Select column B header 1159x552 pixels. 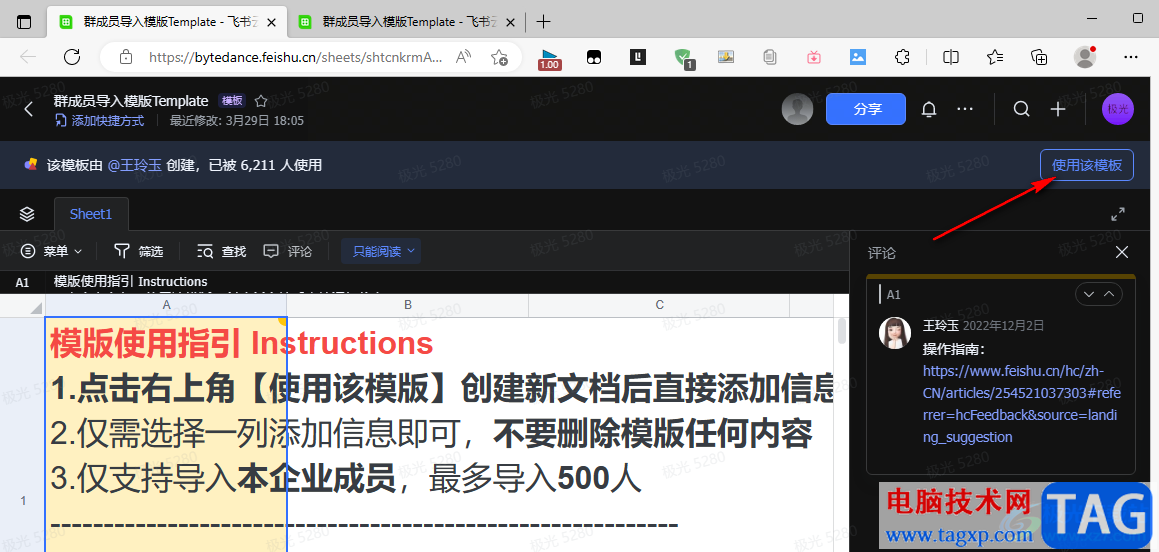click(x=407, y=305)
